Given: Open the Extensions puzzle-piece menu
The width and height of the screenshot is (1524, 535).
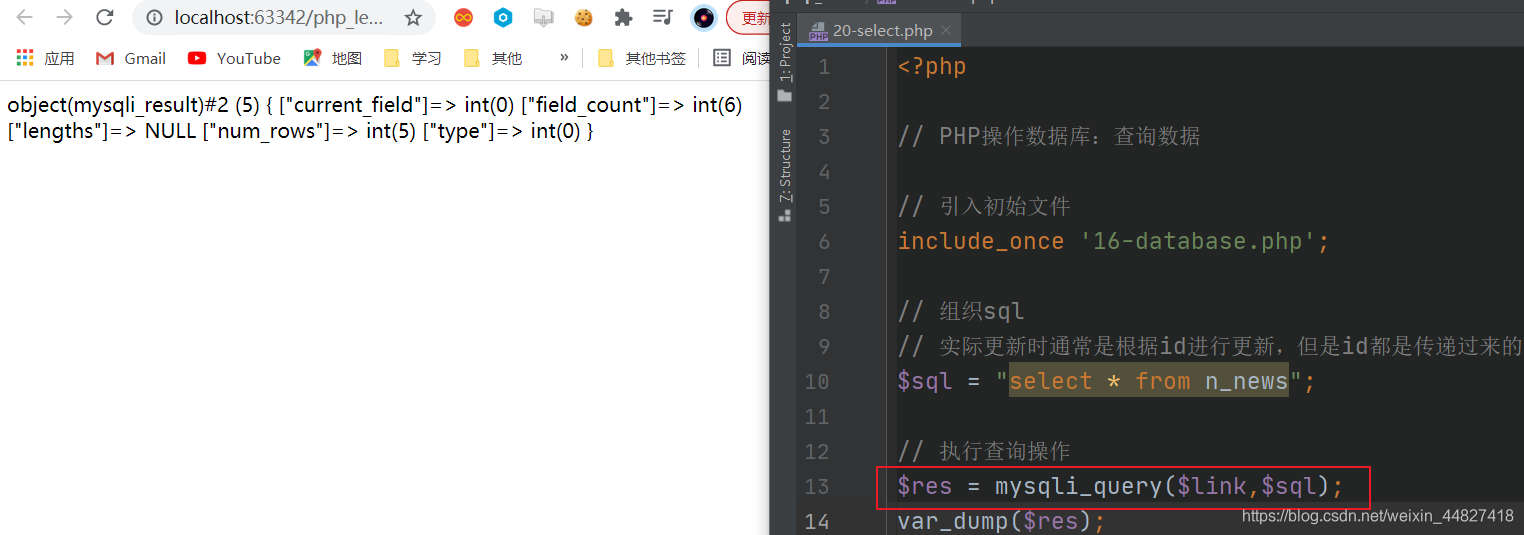Looking at the screenshot, I should [x=623, y=17].
